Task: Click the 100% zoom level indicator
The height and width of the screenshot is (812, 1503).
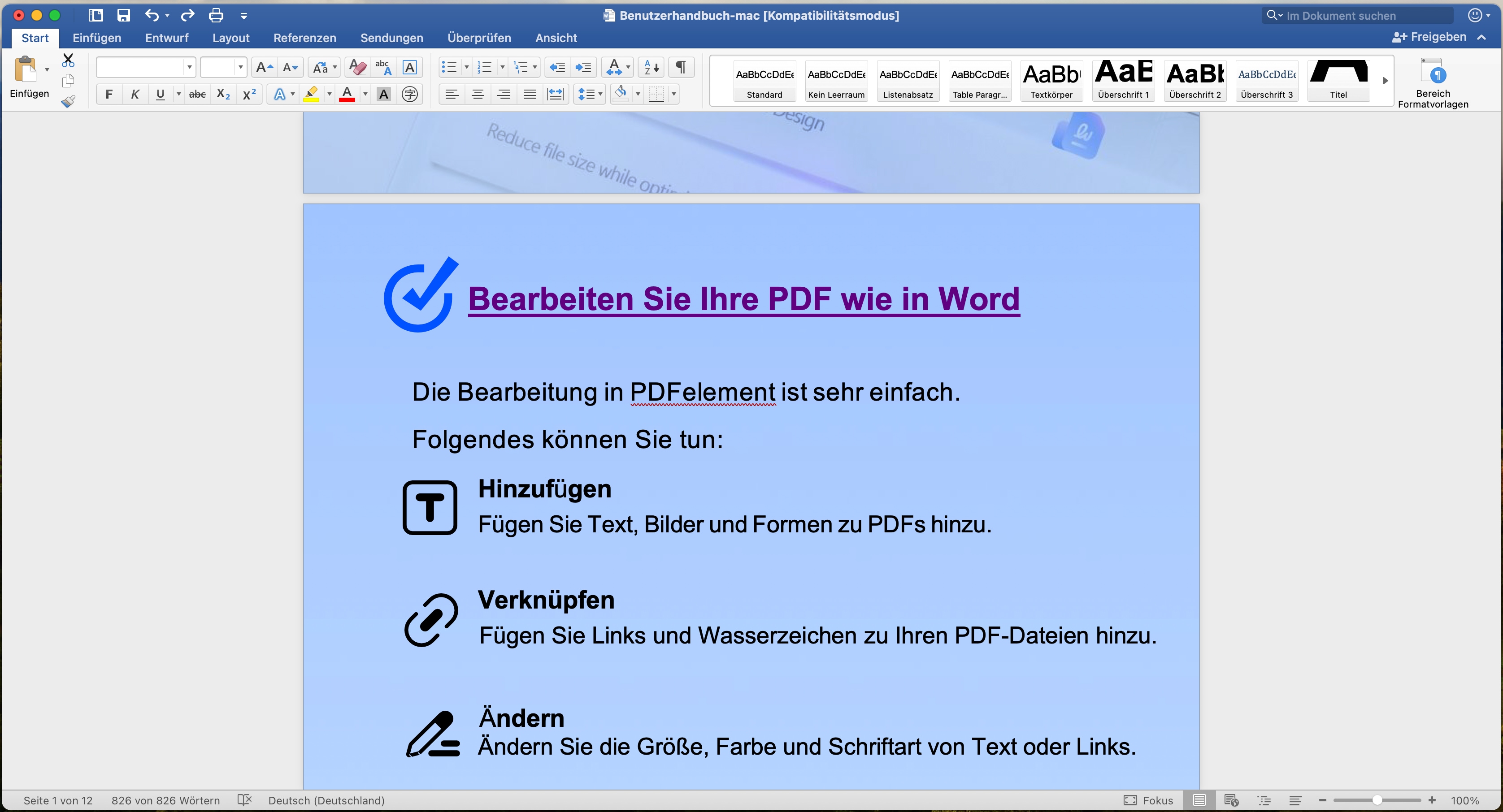Action: (x=1464, y=800)
